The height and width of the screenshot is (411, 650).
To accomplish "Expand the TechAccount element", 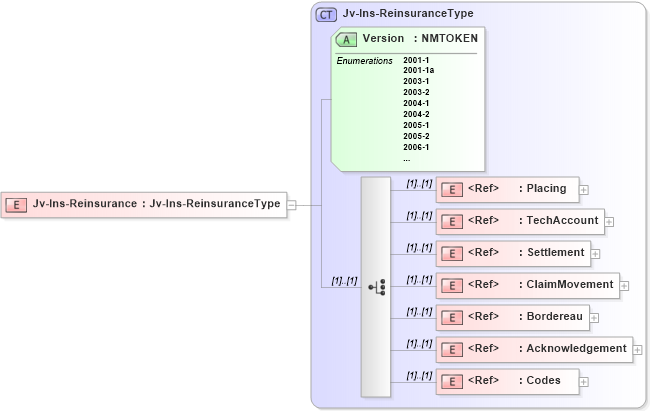I will [x=609, y=222].
